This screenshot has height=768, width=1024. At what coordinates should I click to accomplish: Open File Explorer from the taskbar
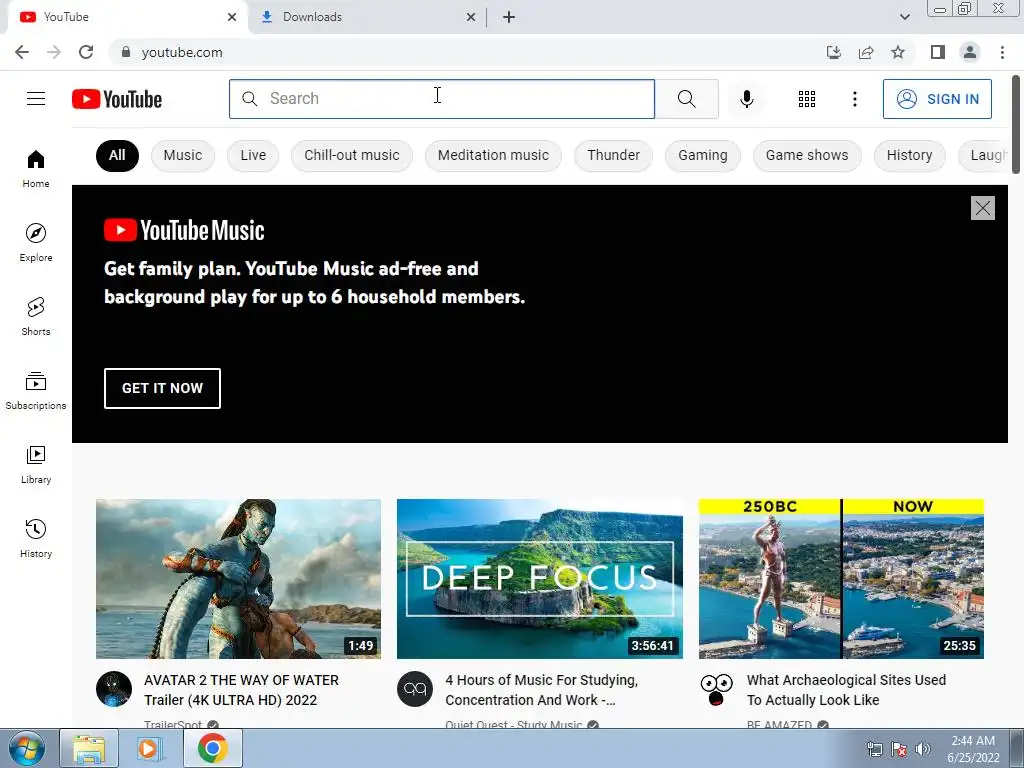coord(89,748)
